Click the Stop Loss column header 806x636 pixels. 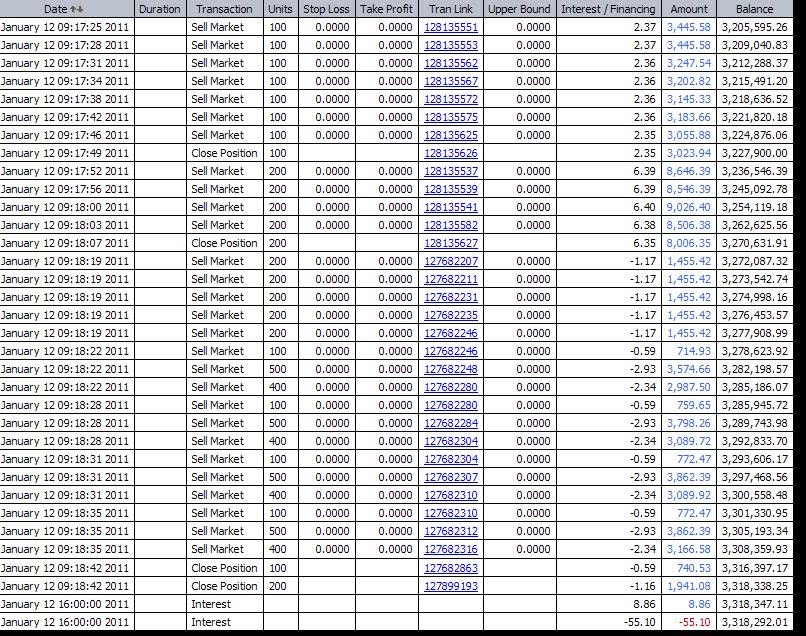pos(326,9)
